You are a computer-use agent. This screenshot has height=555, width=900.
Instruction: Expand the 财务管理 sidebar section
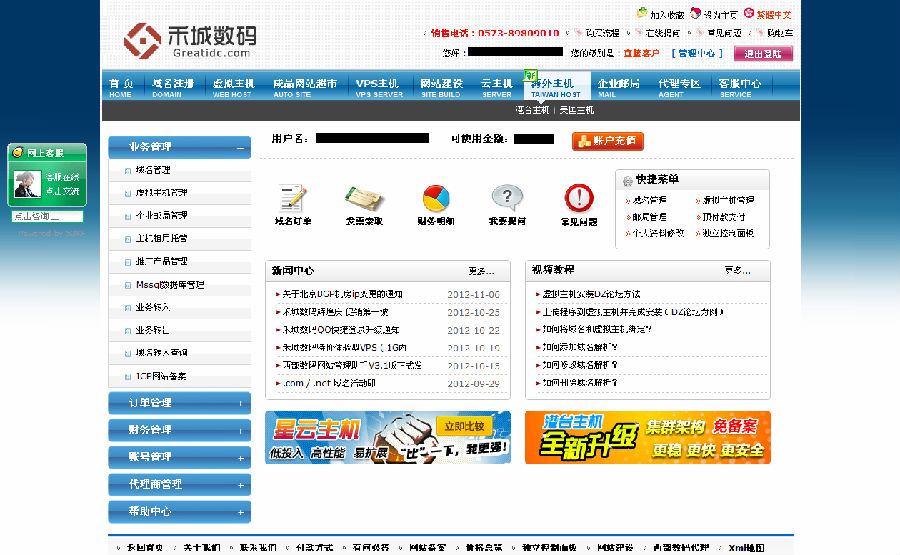click(240, 430)
